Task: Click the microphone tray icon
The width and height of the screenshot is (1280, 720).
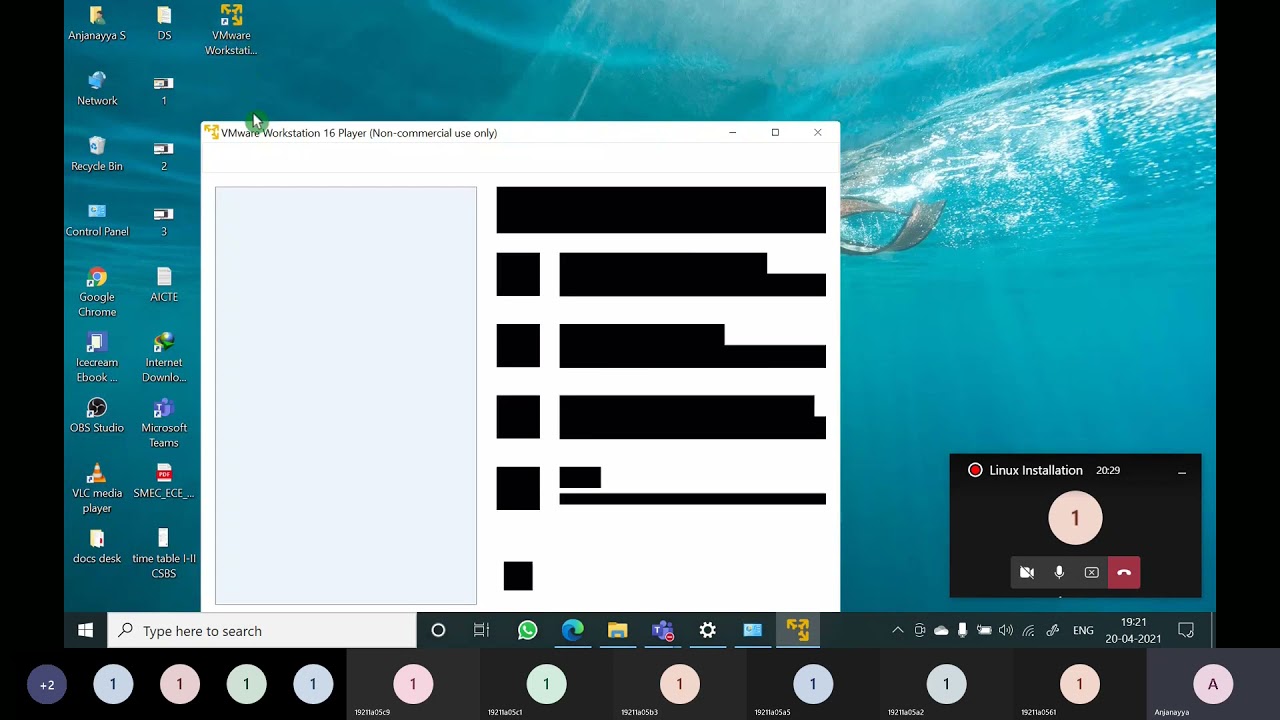Action: [962, 630]
